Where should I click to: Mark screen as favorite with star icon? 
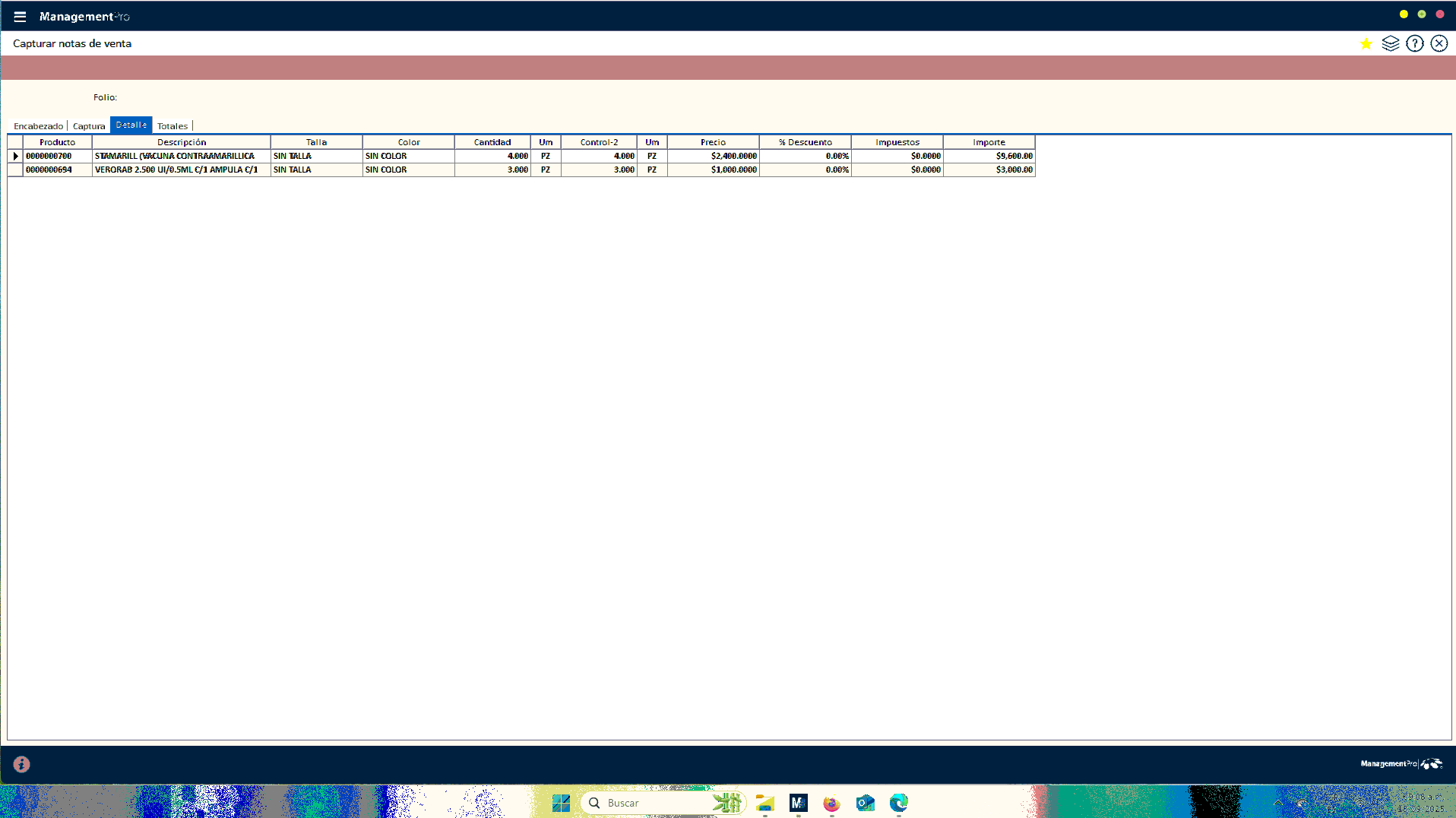pos(1366,44)
